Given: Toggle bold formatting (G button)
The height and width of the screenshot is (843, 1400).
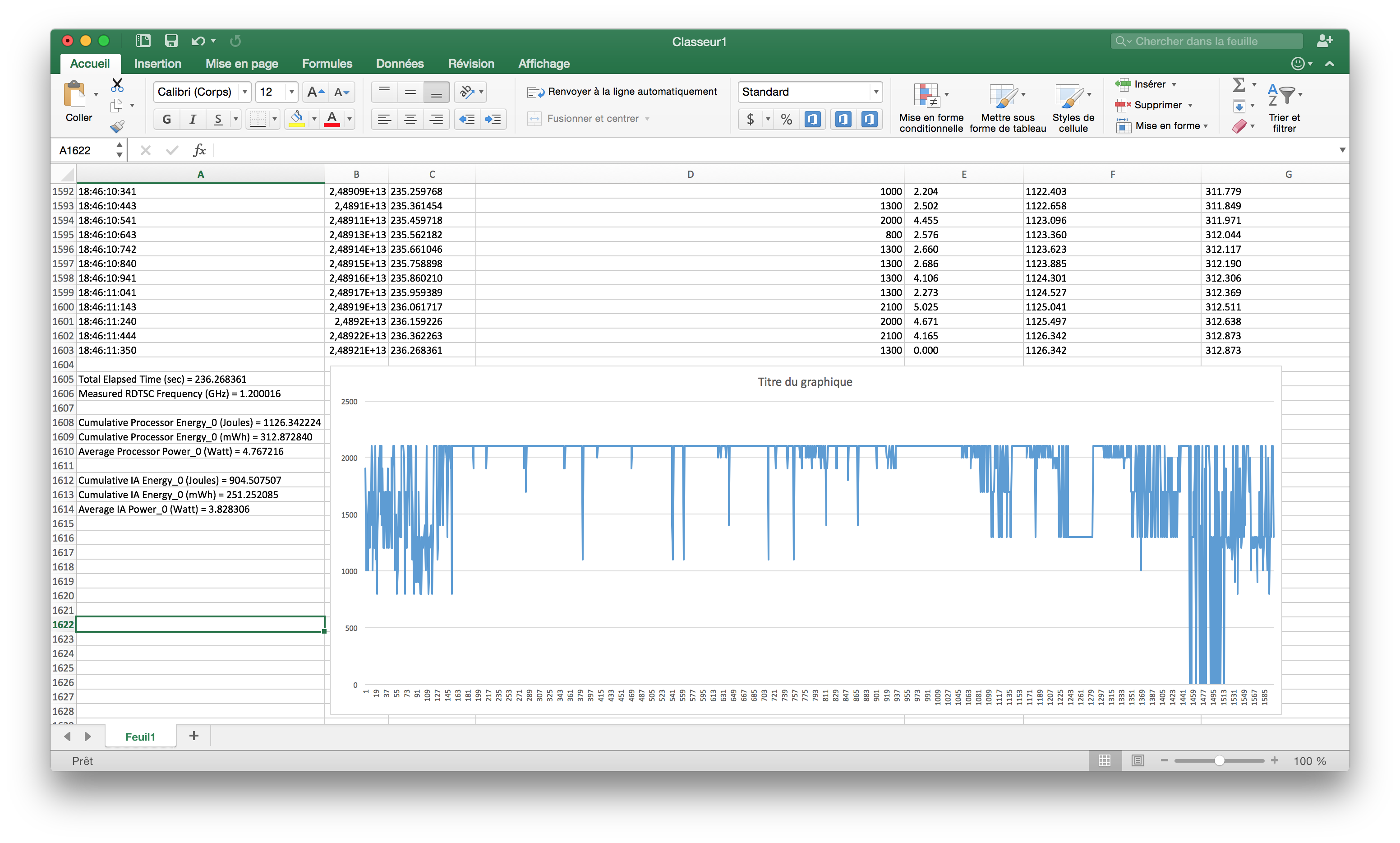Looking at the screenshot, I should [x=166, y=119].
